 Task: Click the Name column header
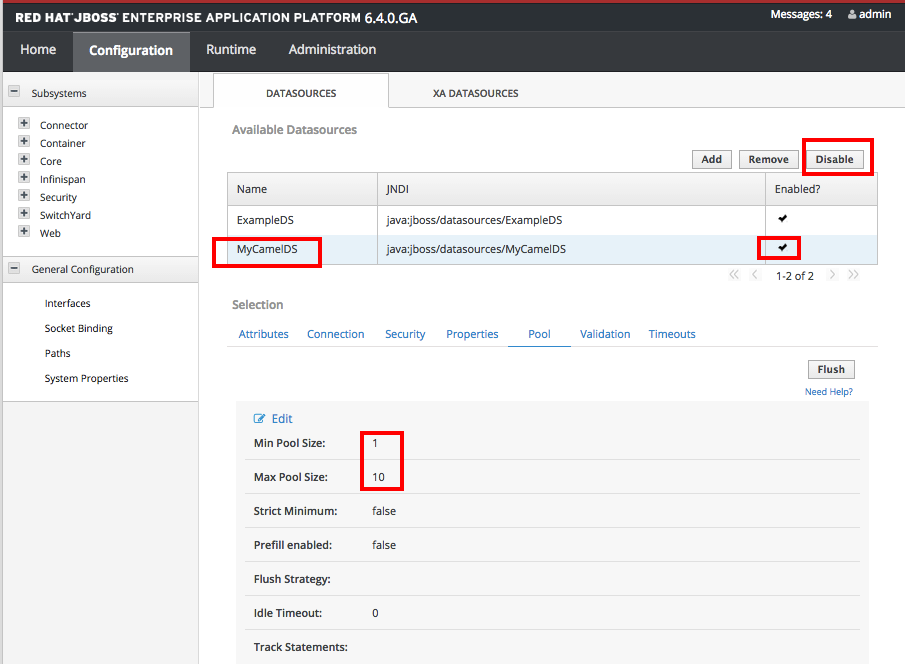(302, 189)
